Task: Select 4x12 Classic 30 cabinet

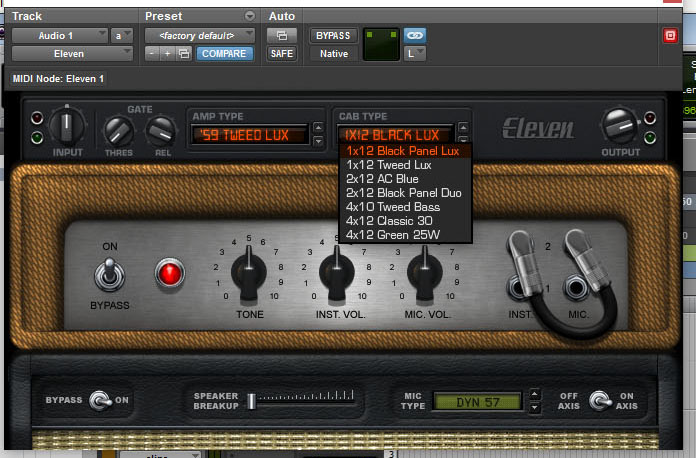Action: (x=405, y=221)
